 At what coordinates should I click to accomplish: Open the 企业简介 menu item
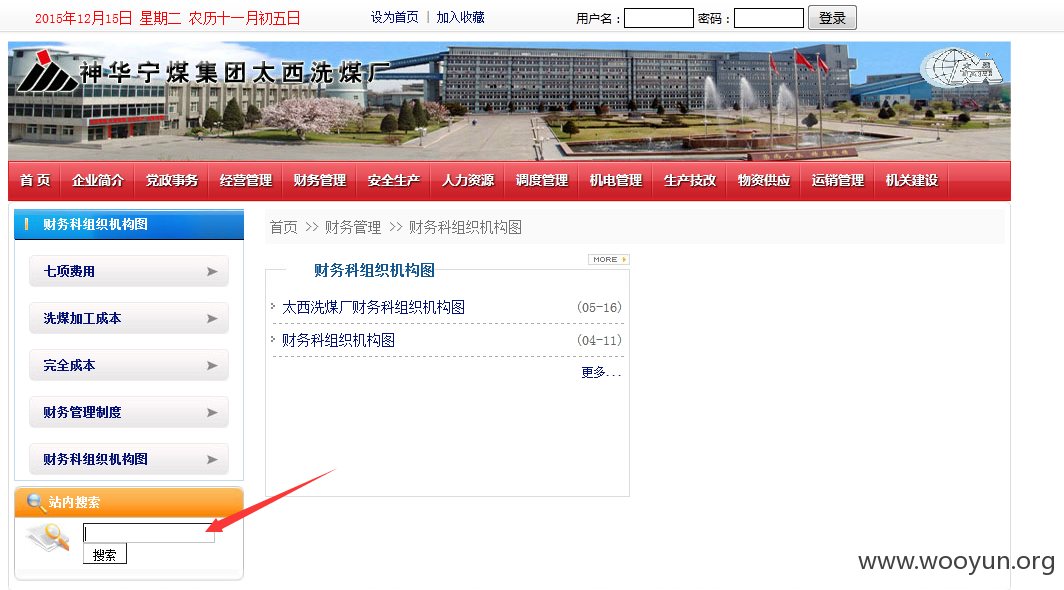(98, 181)
